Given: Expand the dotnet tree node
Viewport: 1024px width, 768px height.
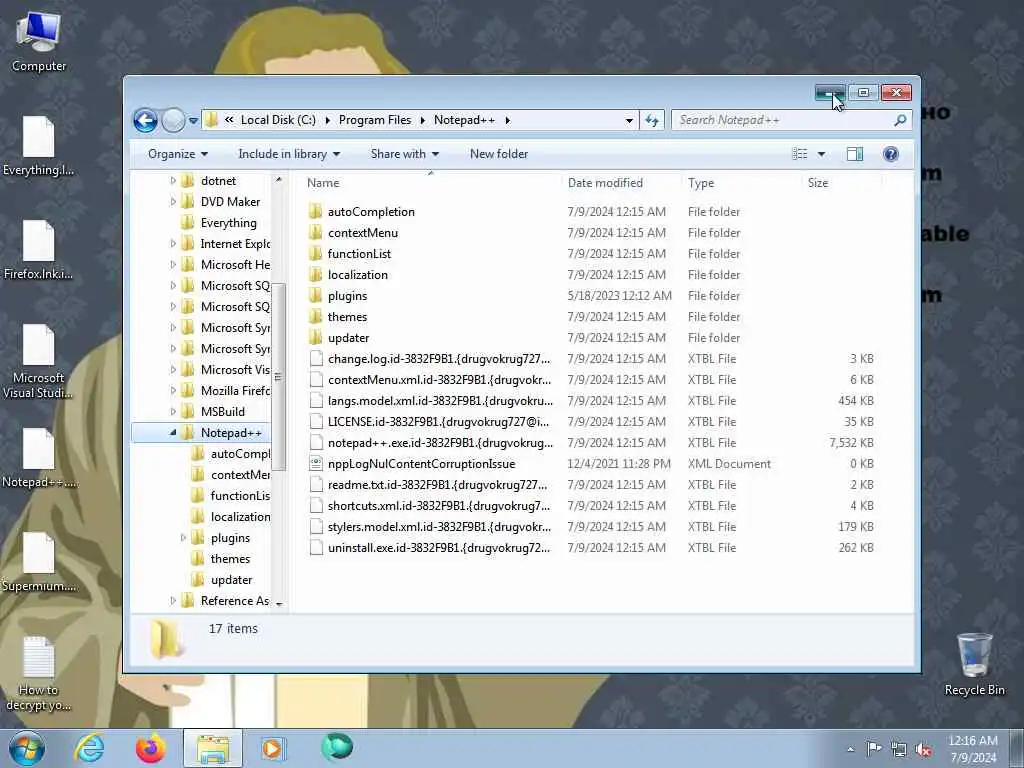Looking at the screenshot, I should point(173,181).
